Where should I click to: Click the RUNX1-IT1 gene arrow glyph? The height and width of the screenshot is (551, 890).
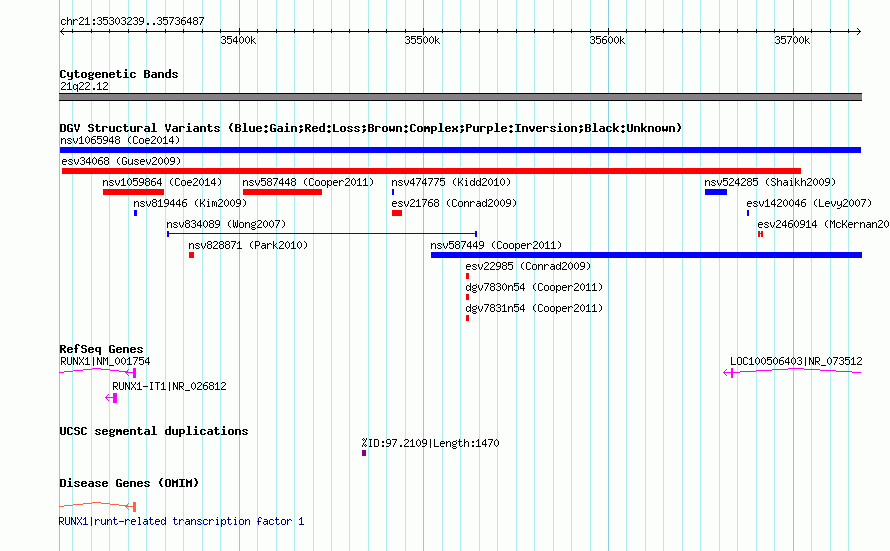click(111, 398)
